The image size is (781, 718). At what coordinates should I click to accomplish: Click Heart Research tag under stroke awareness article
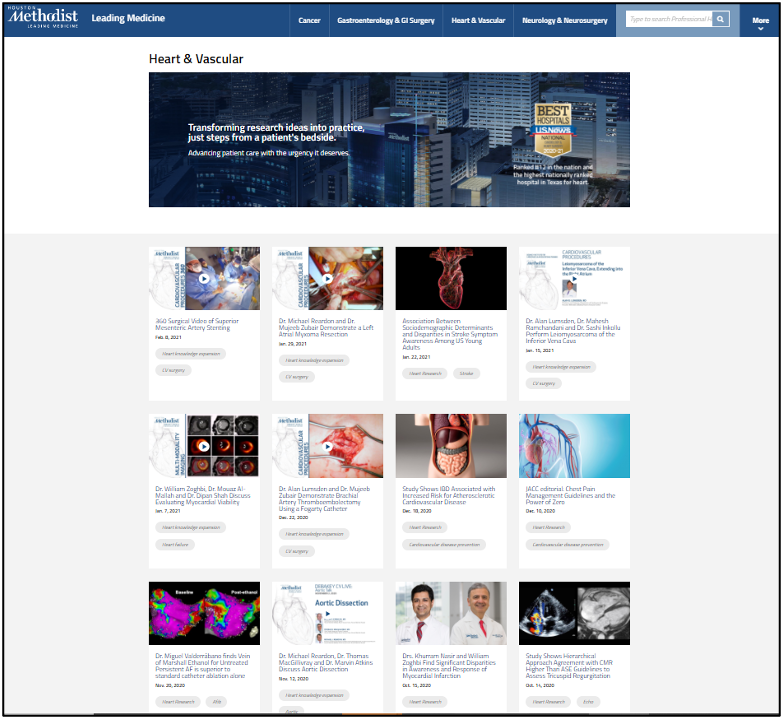[425, 373]
